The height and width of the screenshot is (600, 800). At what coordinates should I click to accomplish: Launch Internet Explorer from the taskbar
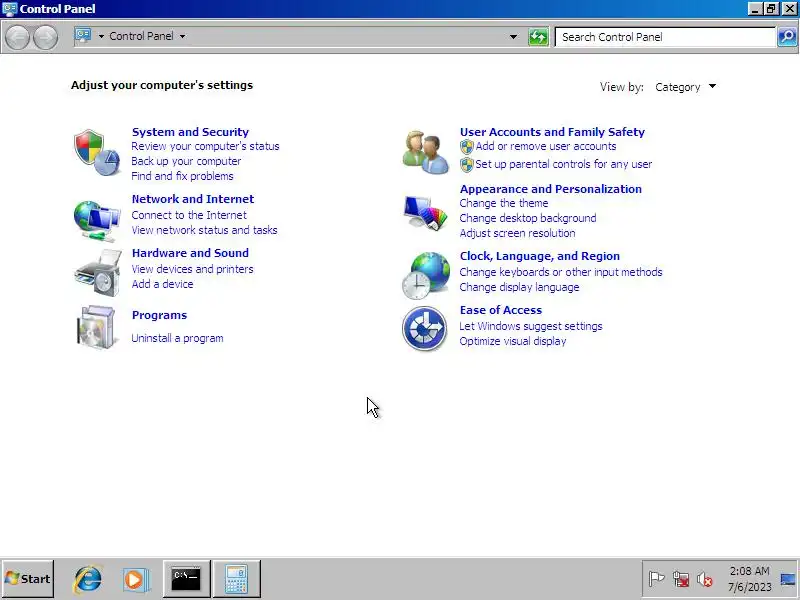pyautogui.click(x=88, y=579)
